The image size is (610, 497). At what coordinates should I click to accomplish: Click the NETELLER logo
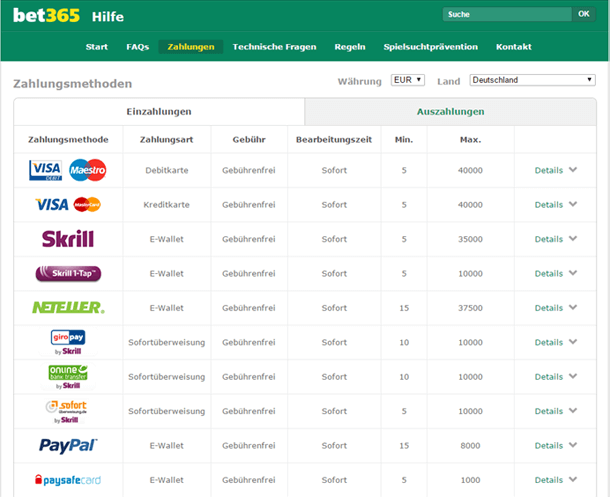[68, 308]
